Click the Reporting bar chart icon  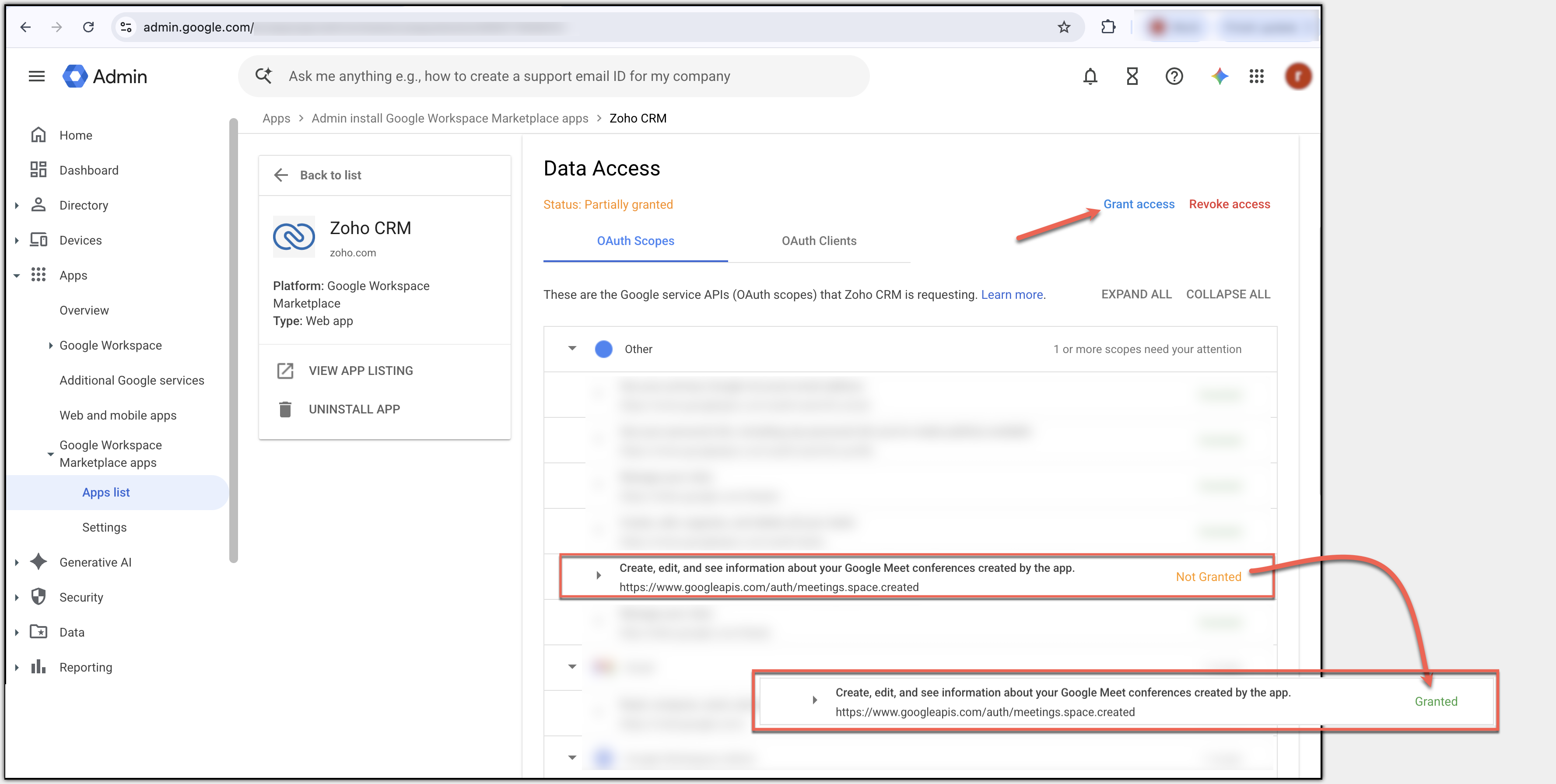[39, 667]
